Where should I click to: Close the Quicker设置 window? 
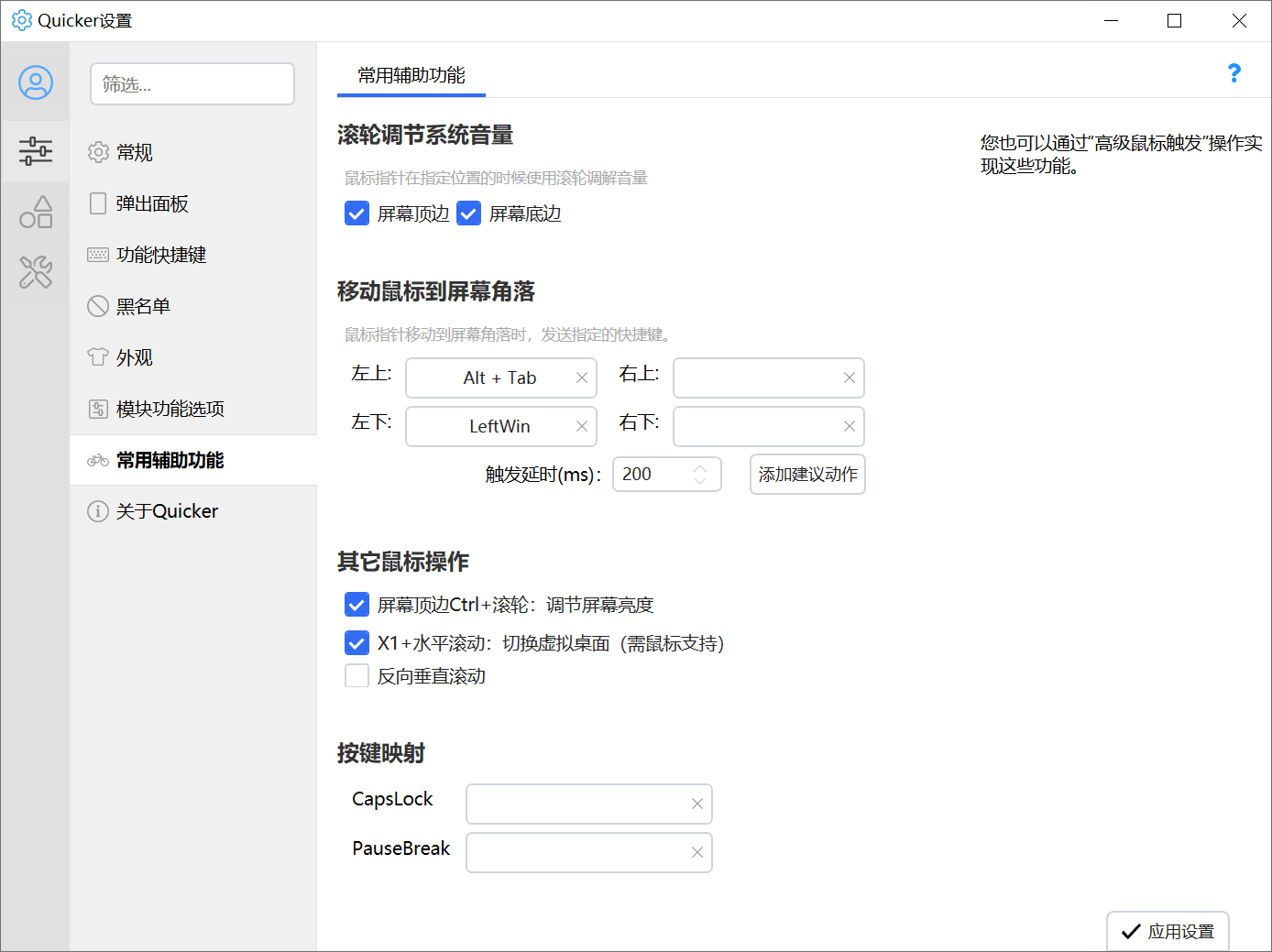point(1239,20)
